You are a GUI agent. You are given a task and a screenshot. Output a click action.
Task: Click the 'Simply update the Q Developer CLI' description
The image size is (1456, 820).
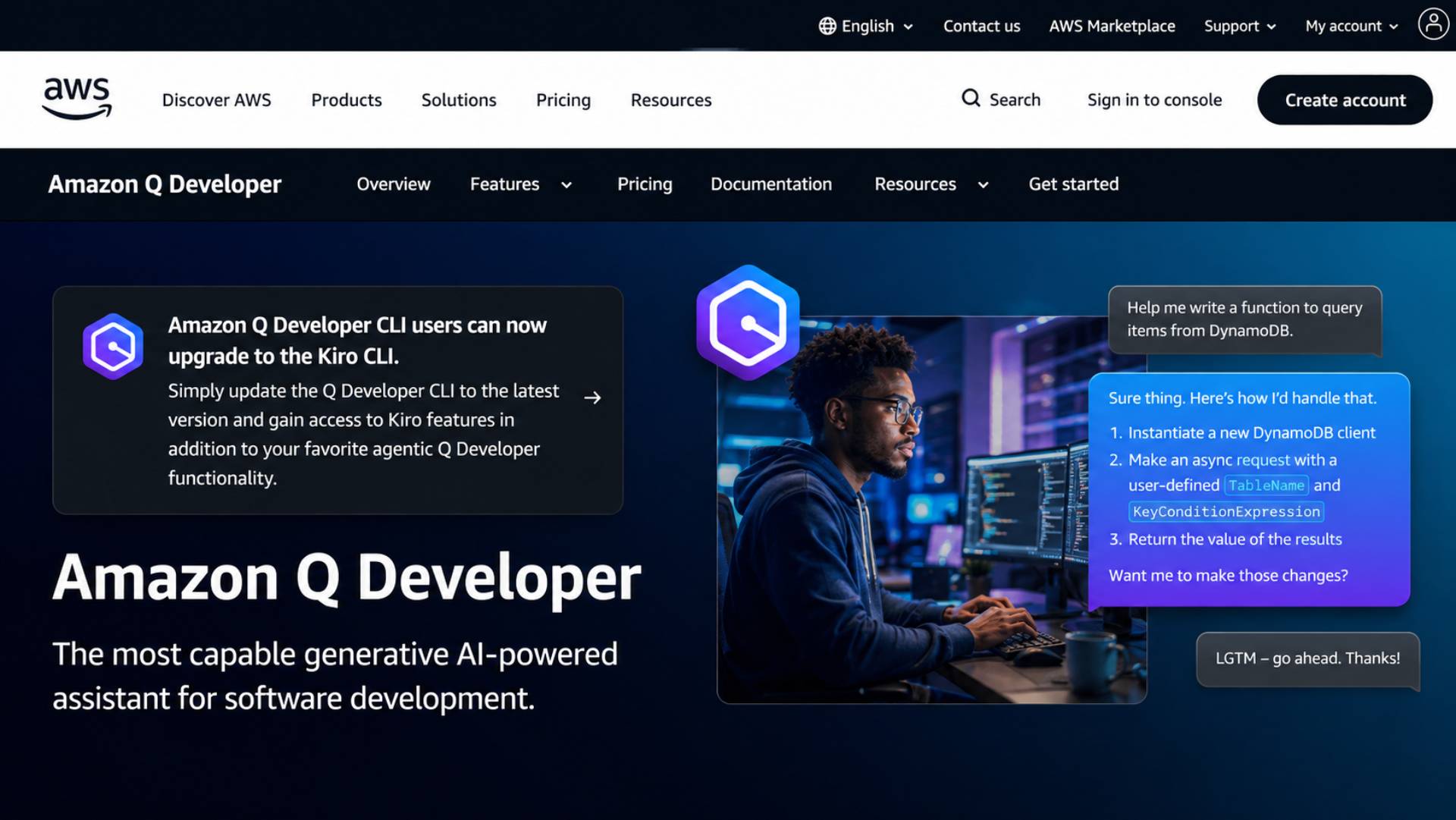pos(363,435)
